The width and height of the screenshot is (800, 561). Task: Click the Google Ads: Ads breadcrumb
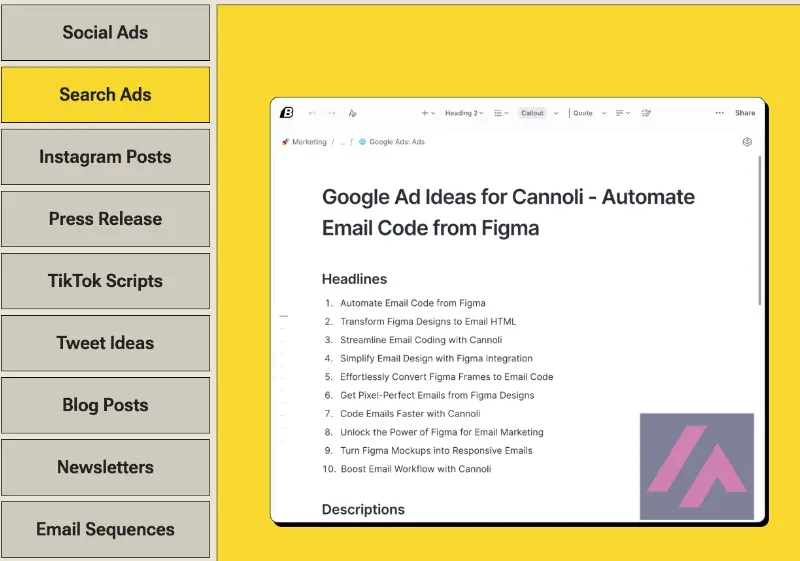pos(396,142)
